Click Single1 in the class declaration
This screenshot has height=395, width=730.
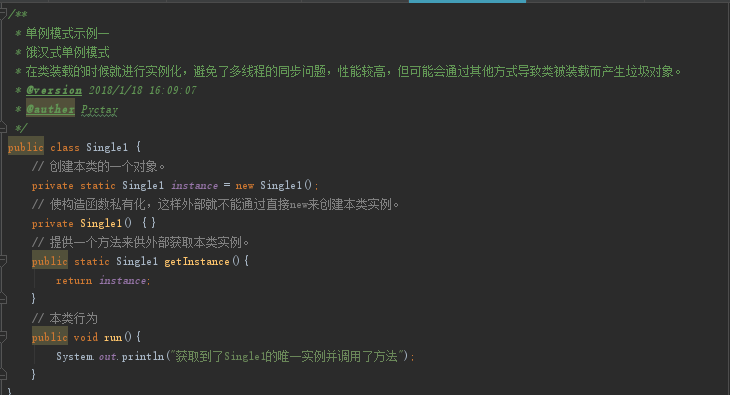point(107,147)
